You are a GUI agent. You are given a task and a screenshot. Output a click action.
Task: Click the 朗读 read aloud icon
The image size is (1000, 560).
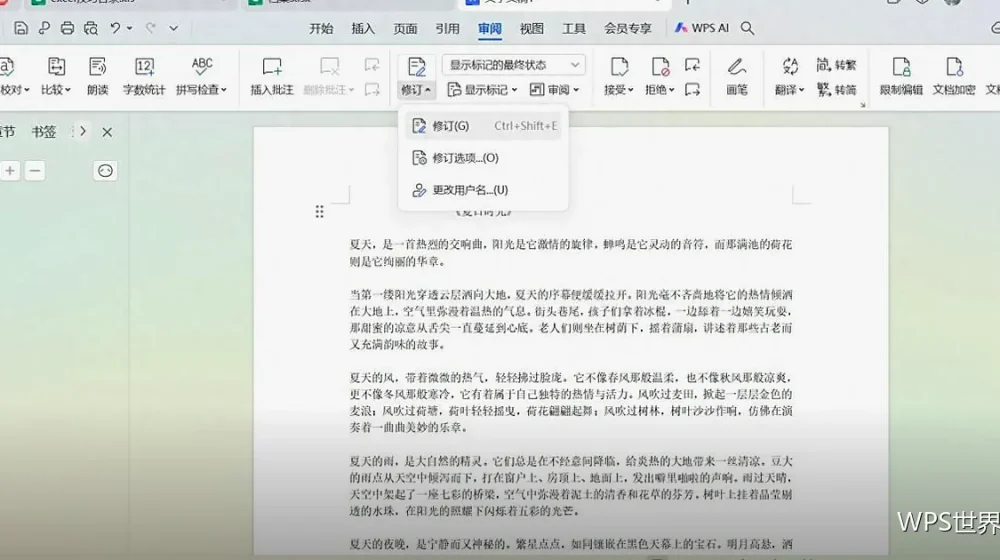click(x=98, y=67)
